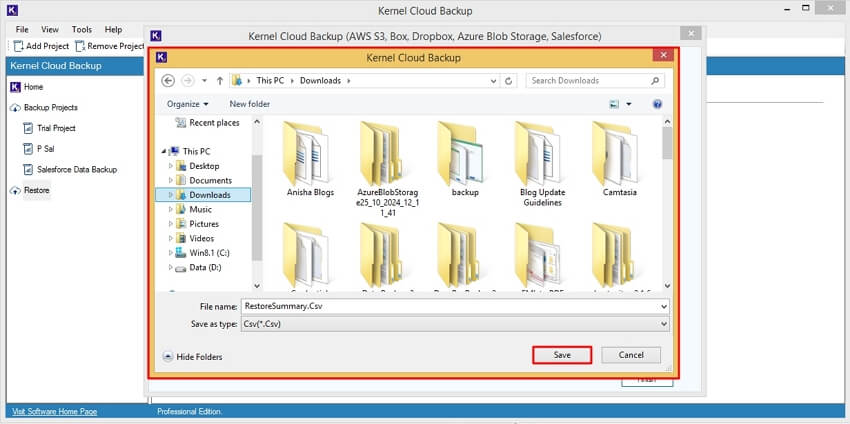
Task: Open the Save as type combo box
Action: tap(455, 324)
